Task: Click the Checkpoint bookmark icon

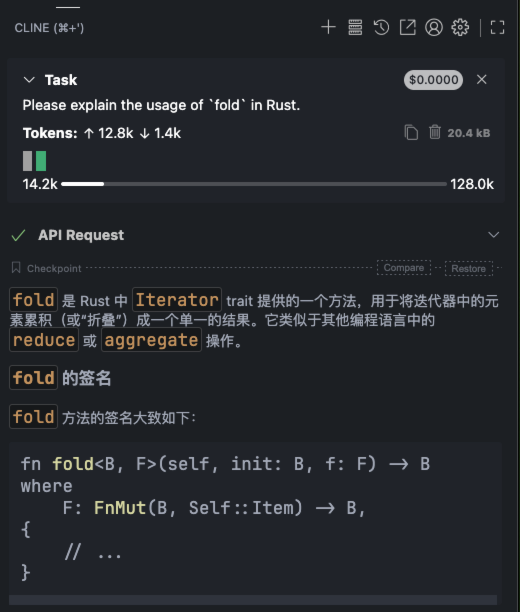Action: point(16,268)
